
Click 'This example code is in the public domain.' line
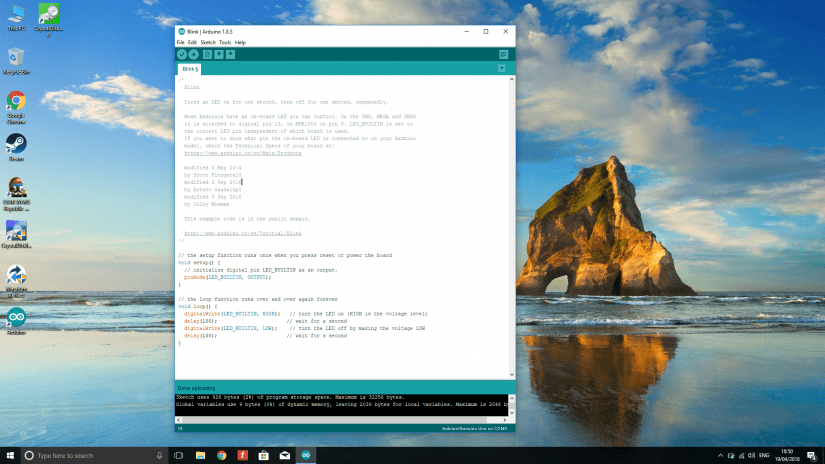pyautogui.click(x=247, y=219)
